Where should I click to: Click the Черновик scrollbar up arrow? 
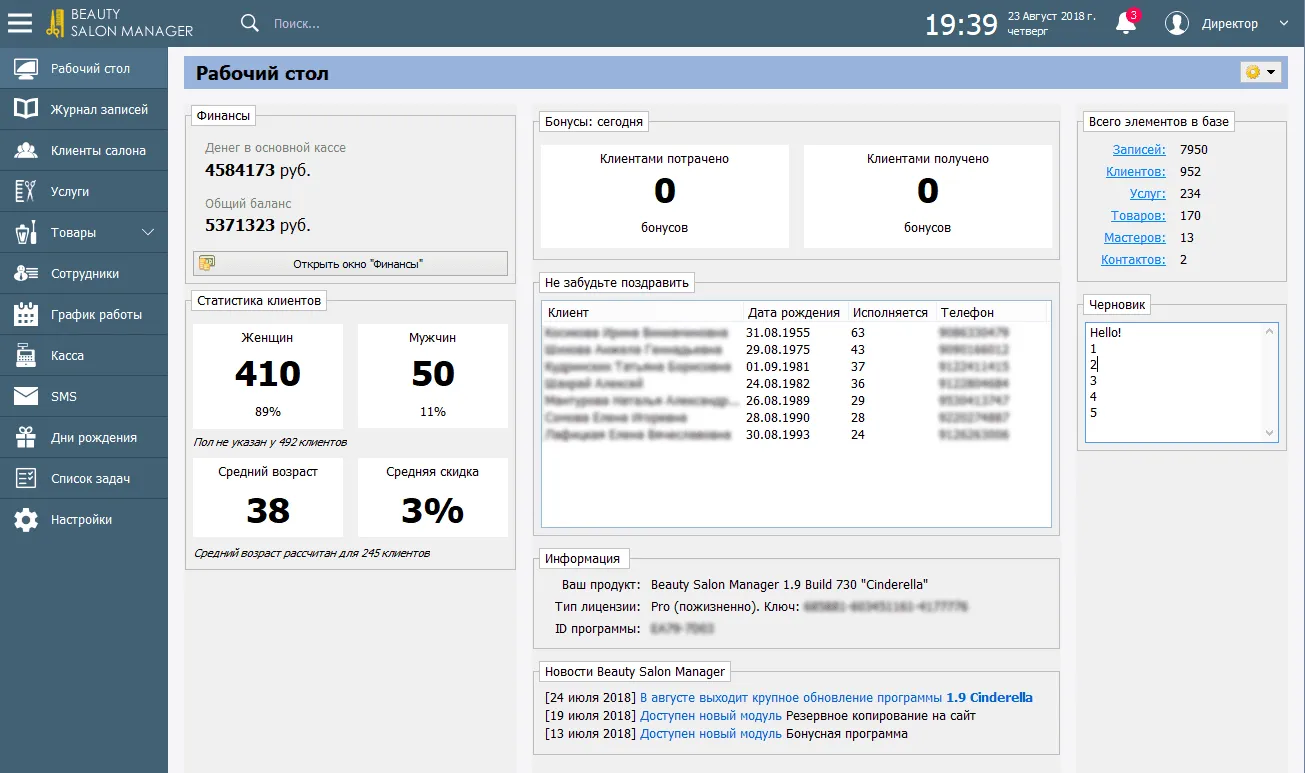[x=1270, y=332]
